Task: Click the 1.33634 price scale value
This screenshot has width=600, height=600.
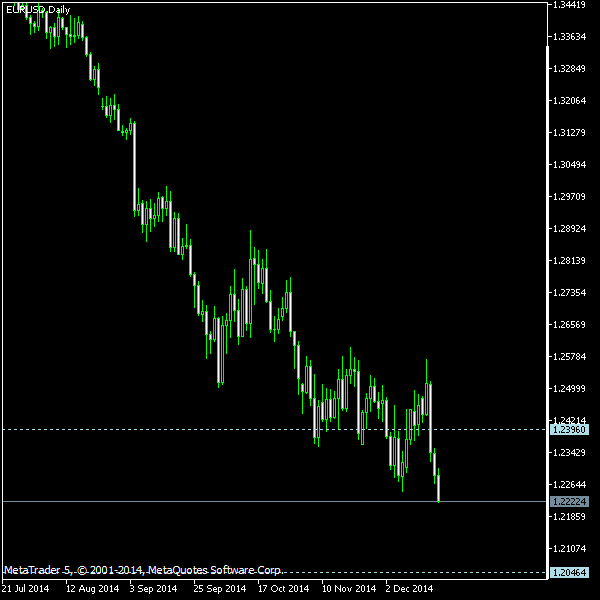Action: pyautogui.click(x=569, y=37)
